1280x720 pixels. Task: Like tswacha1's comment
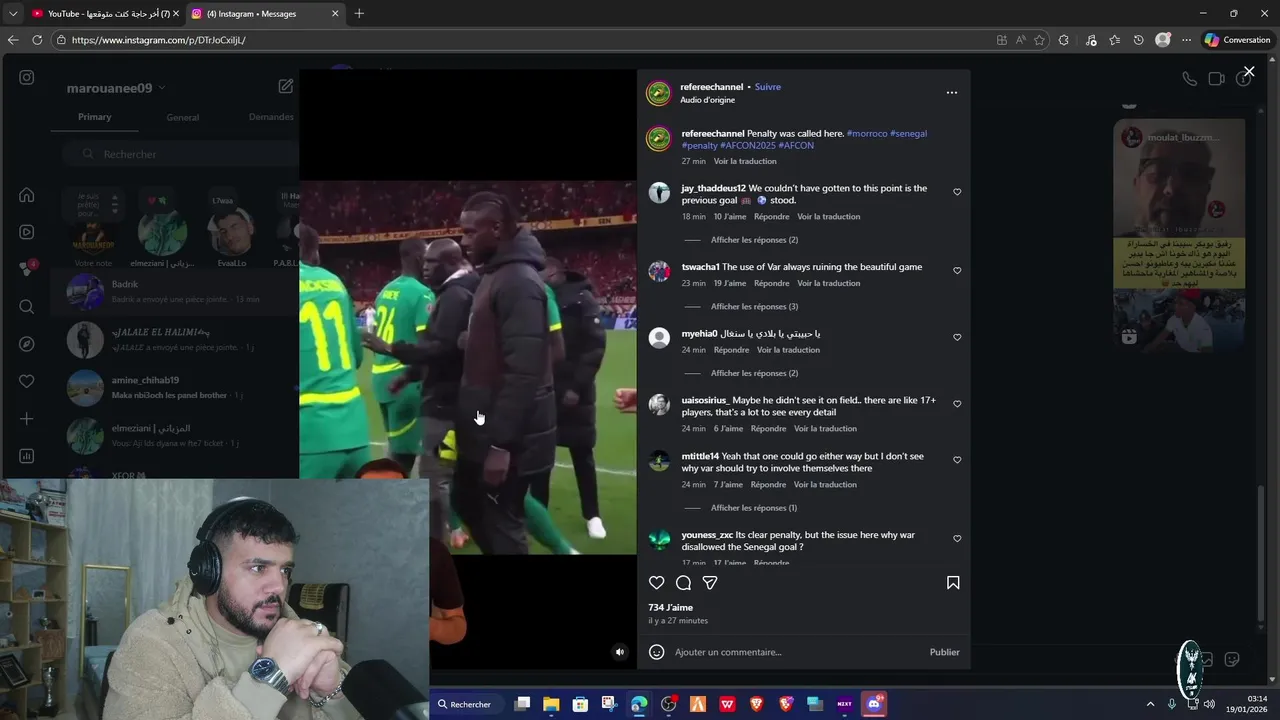957,271
